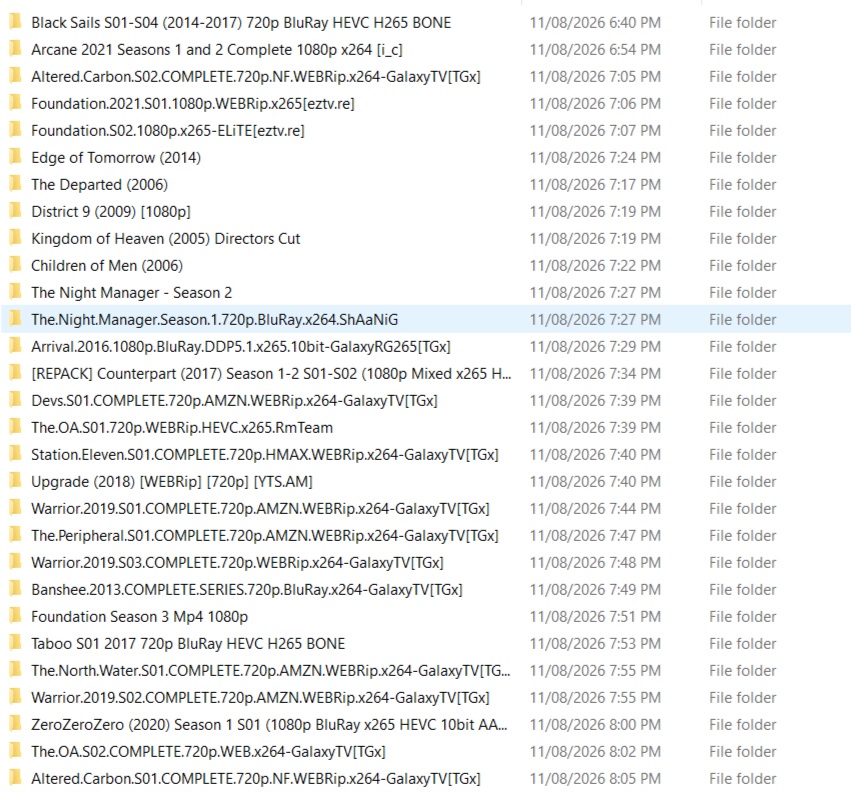
Task: Select The.OA.S02.COMPLETE.720p.WEB folder name
Action: [x=208, y=752]
